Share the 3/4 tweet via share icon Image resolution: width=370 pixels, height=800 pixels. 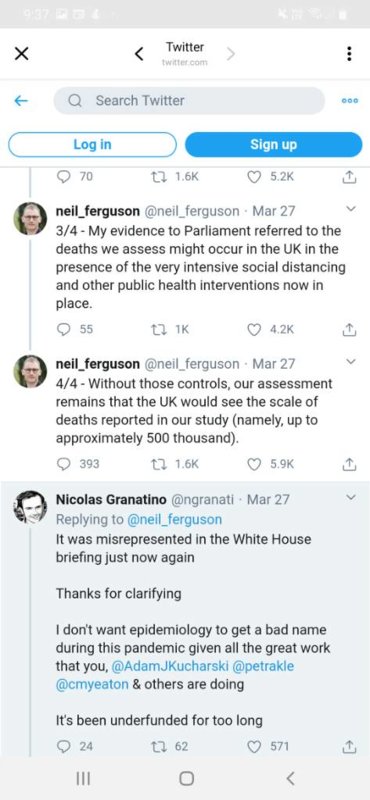pyautogui.click(x=348, y=330)
